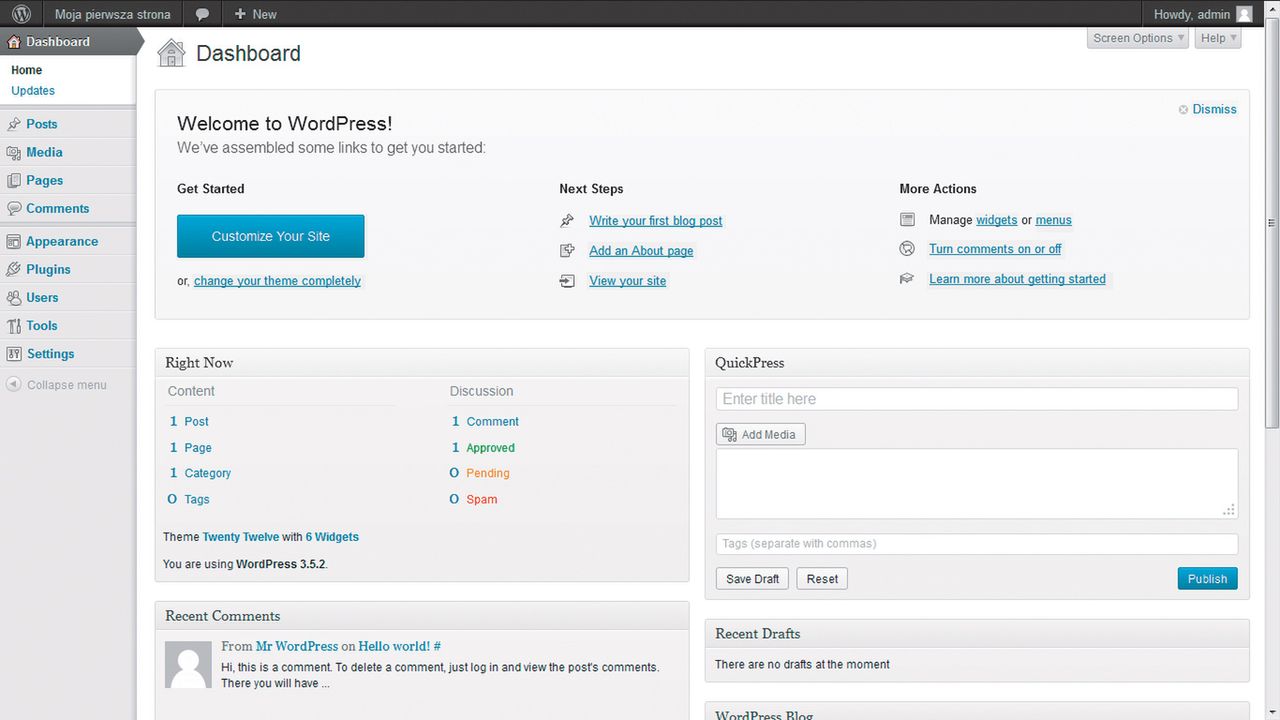Click the QuickPress content text area
This screenshot has height=720, width=1280.
pos(977,484)
